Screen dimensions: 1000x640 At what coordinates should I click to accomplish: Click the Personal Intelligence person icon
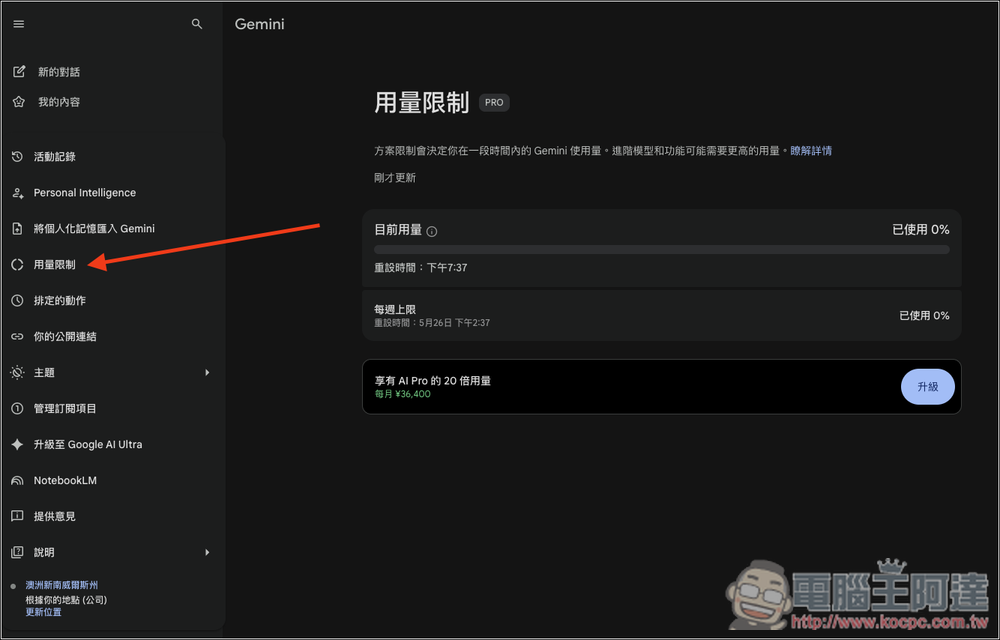pos(17,193)
